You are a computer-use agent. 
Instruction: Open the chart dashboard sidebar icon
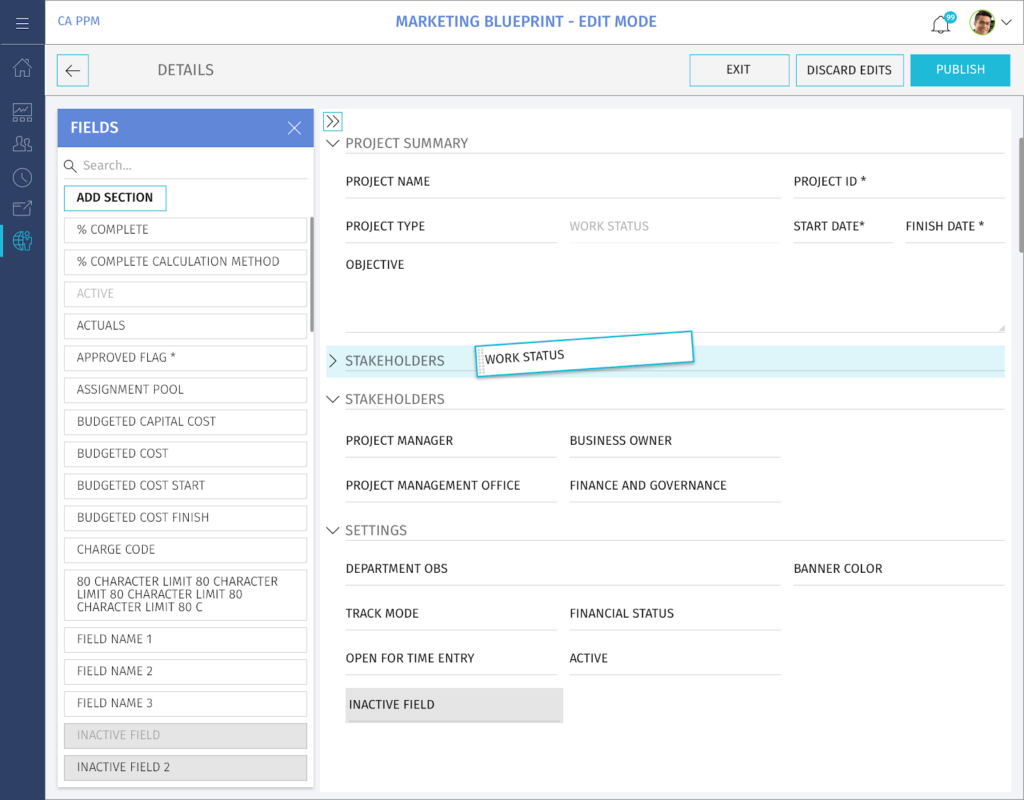[22, 112]
